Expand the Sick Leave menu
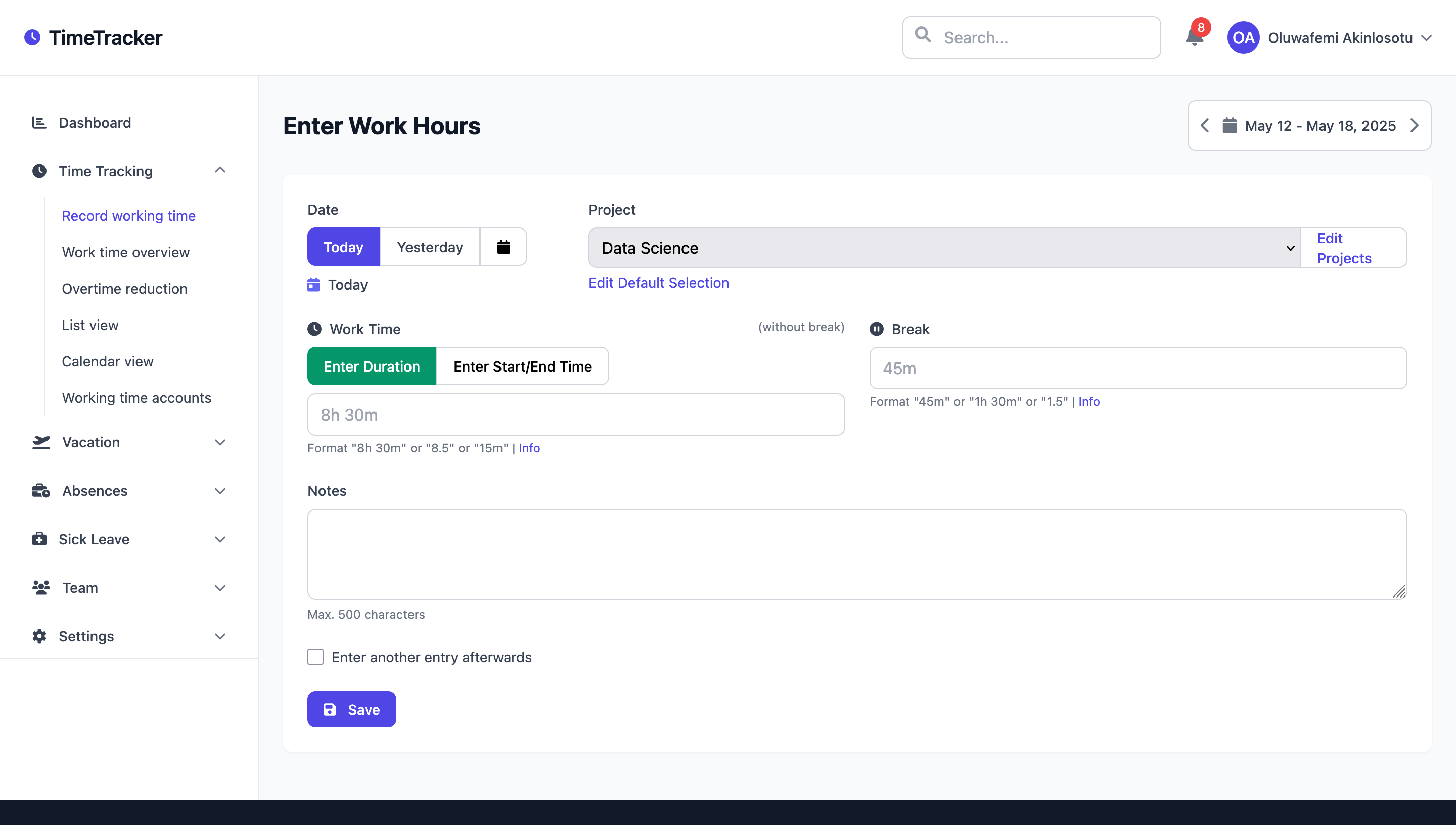Image resolution: width=1456 pixels, height=825 pixels. pos(220,539)
